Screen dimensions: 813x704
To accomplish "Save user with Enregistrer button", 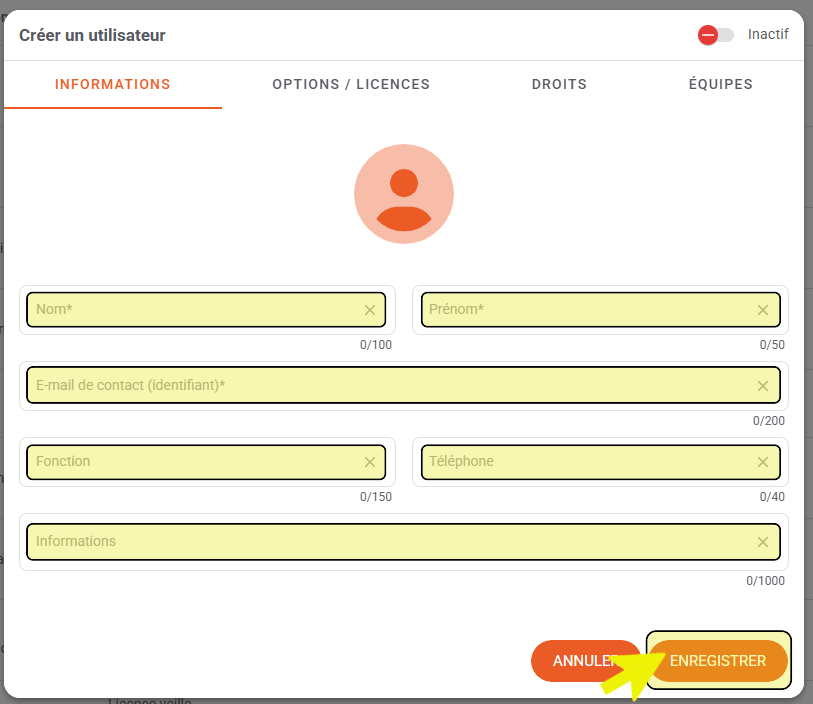I will click(718, 661).
